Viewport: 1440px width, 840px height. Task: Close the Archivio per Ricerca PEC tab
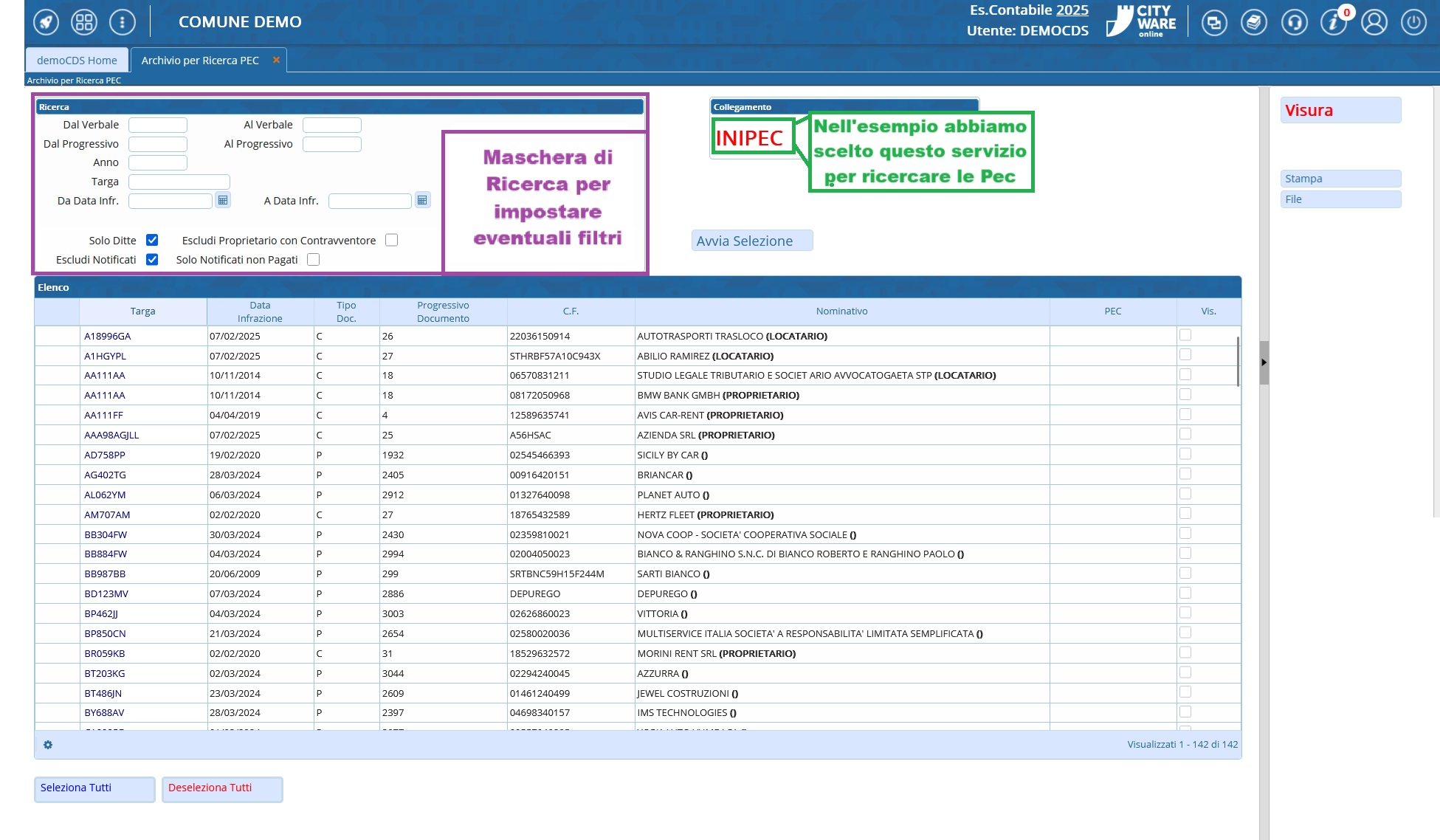[276, 60]
